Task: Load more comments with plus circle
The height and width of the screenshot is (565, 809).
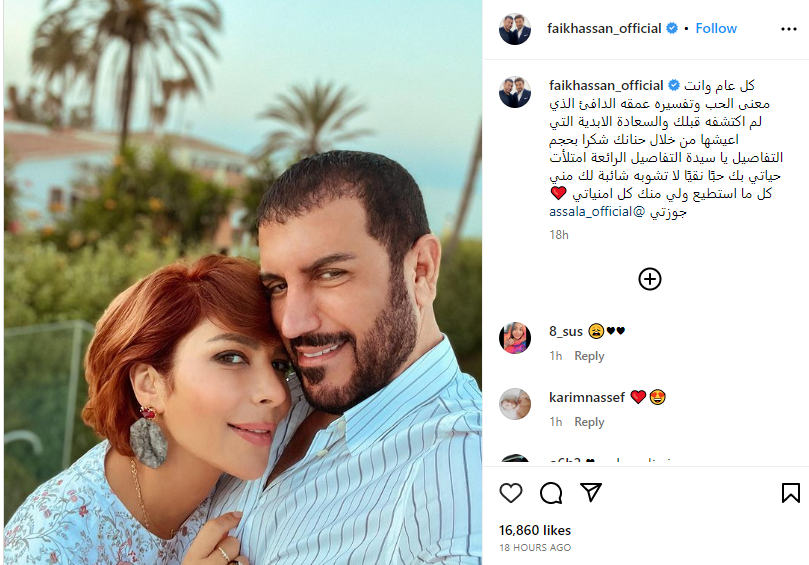Action: pyautogui.click(x=650, y=279)
